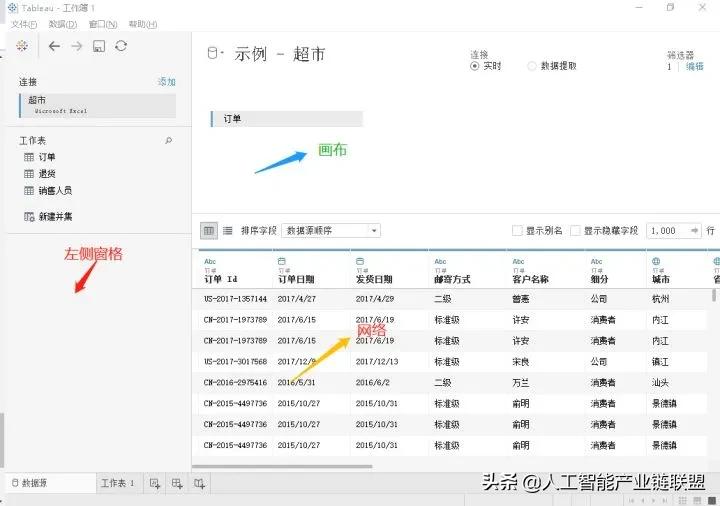Viewport: 720px width, 506px height.
Task: Click the table icon next to 退货
Action: coord(29,174)
